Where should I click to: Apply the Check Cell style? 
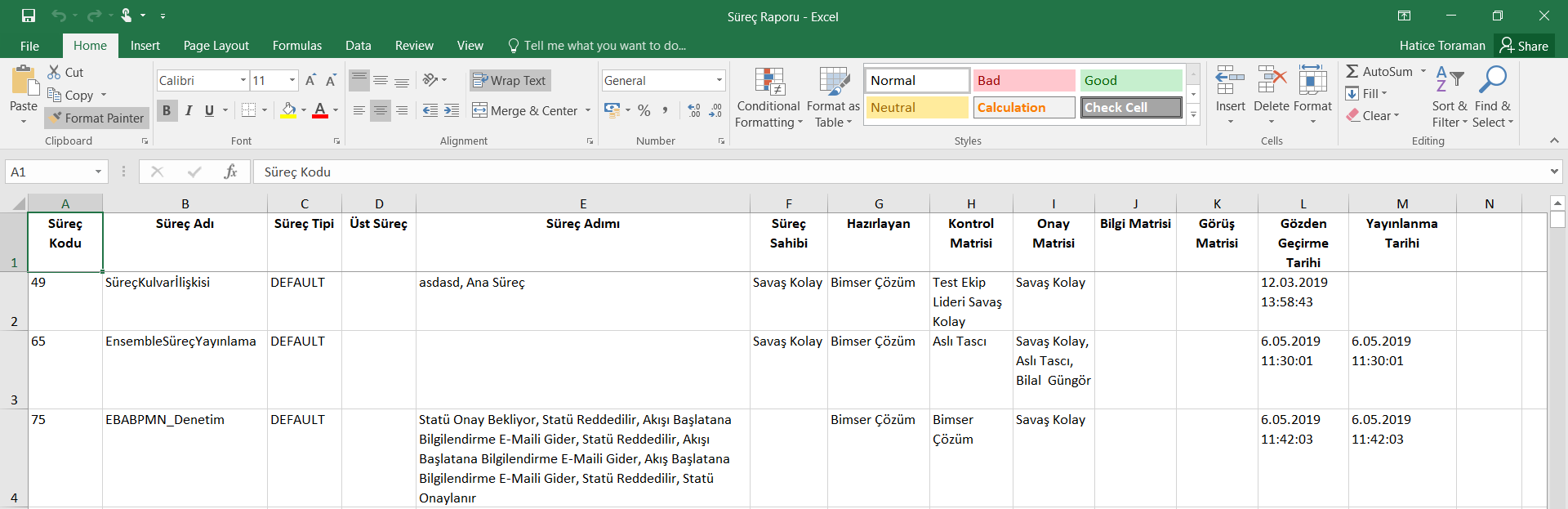pos(1131,107)
